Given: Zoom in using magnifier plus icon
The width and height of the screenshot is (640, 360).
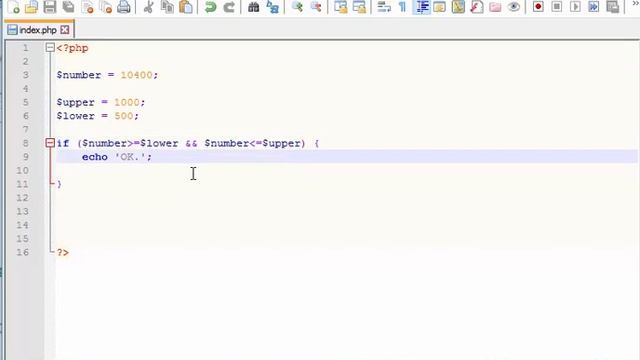Looking at the screenshot, I should [297, 7].
